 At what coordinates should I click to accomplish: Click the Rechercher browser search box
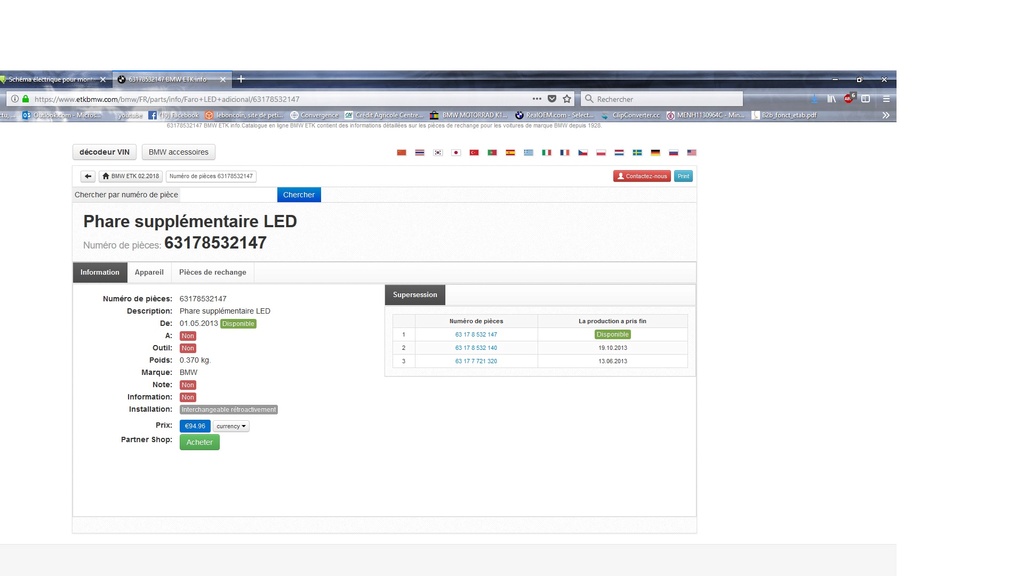point(662,99)
